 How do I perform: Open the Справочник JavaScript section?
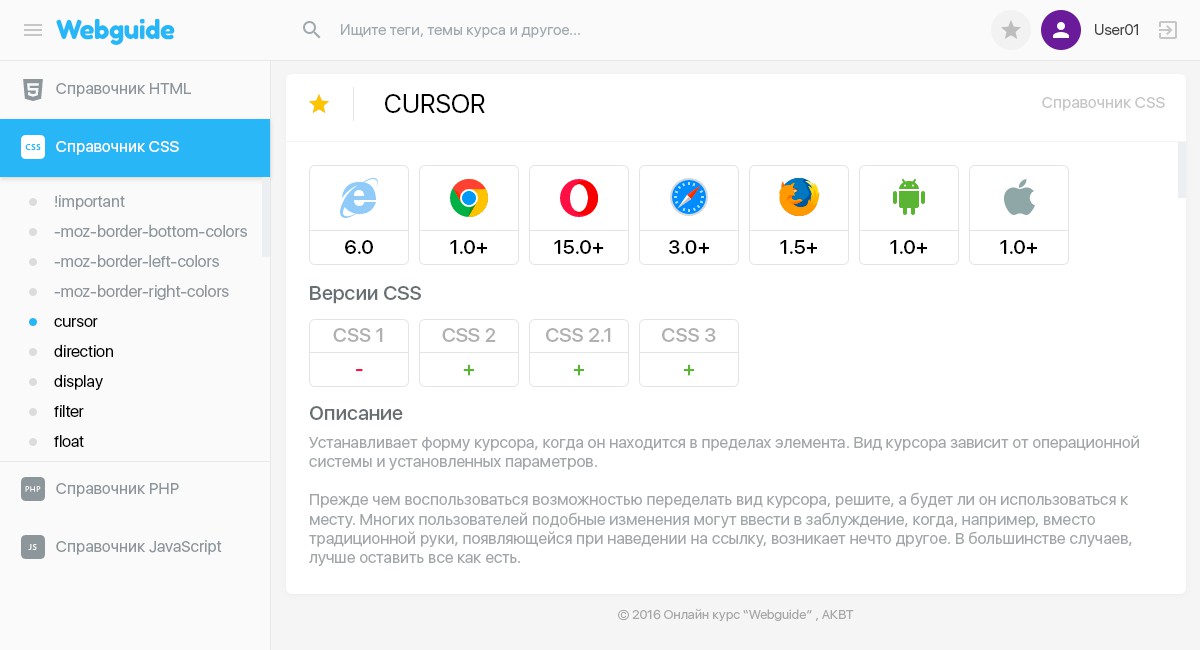[x=138, y=547]
